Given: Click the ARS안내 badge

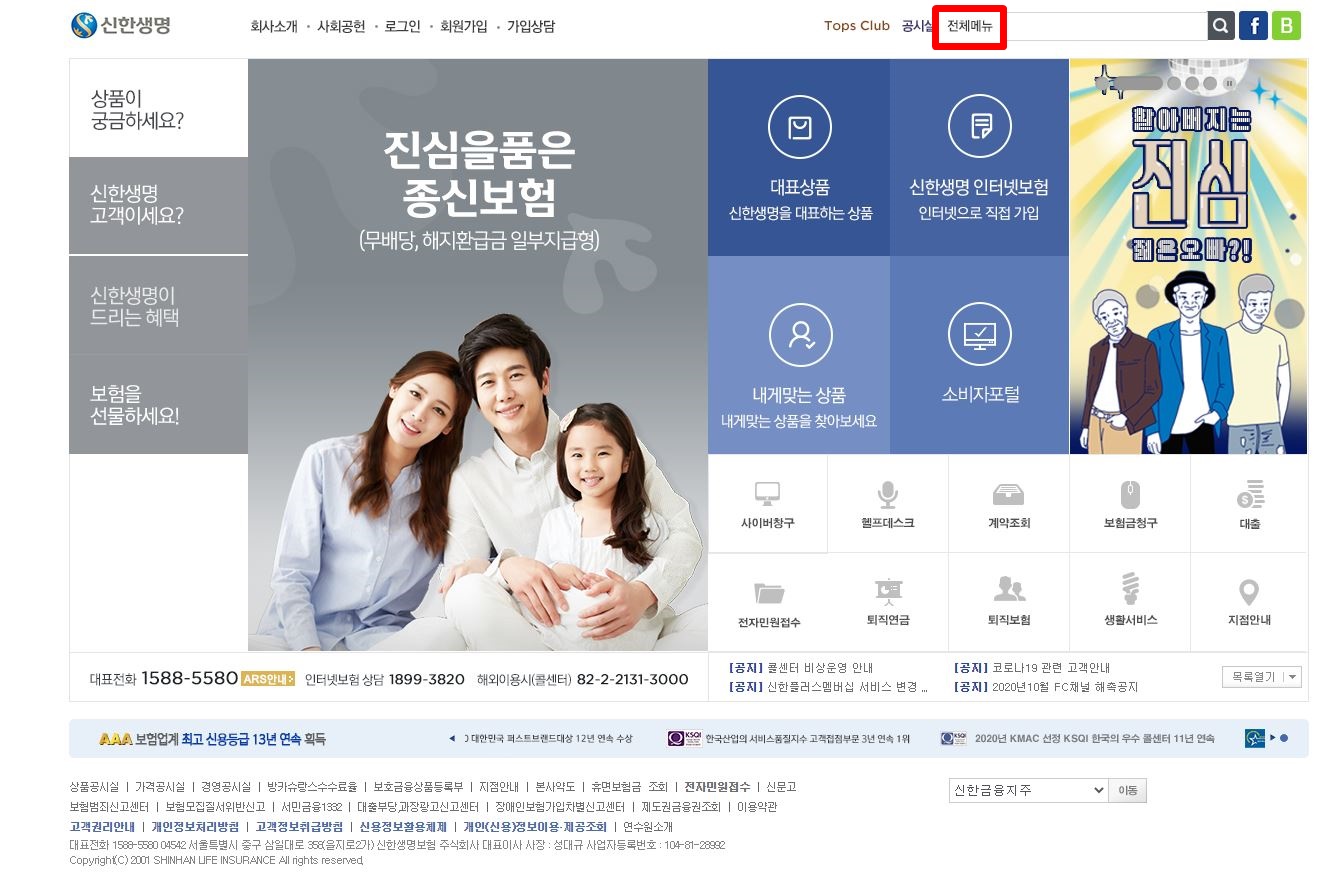Looking at the screenshot, I should pyautogui.click(x=268, y=679).
